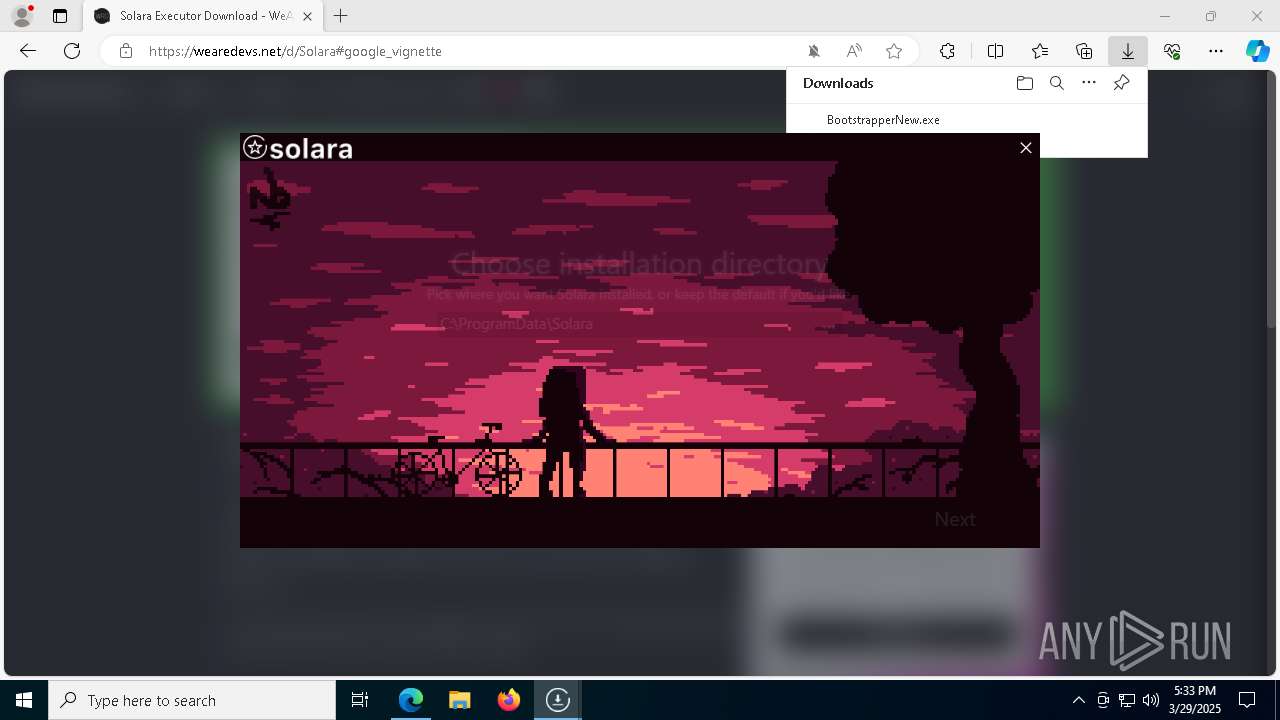Close the Solara installer window
This screenshot has width=1280, height=720.
[1025, 148]
